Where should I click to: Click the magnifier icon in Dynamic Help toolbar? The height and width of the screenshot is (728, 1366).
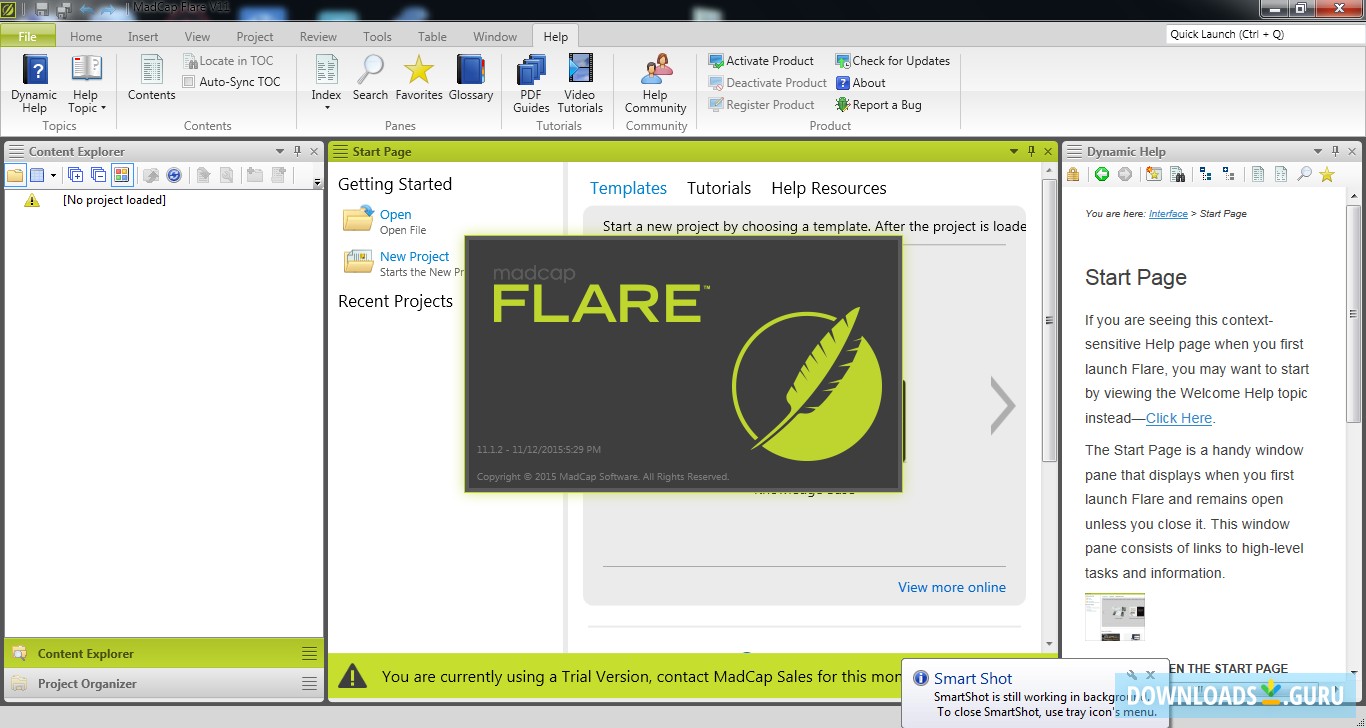pos(1304,175)
